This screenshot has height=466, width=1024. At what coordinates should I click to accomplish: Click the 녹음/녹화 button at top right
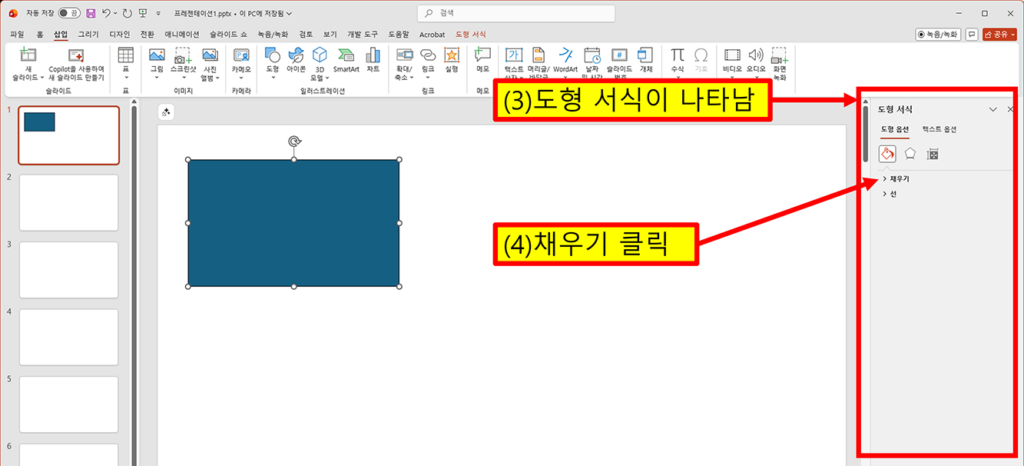coord(938,34)
